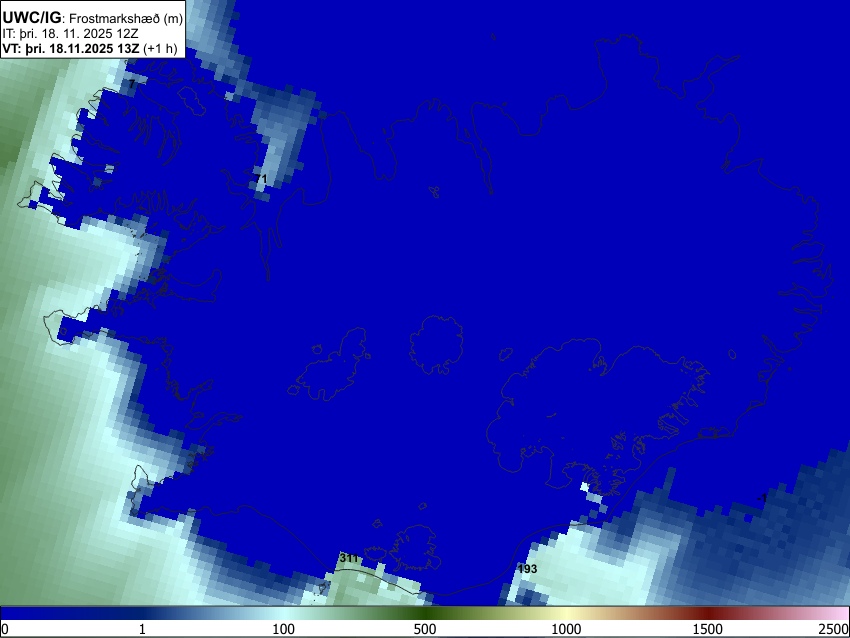Screen dimensions: 850x638
Task: Click the map value label '7'
Action: coord(132,83)
